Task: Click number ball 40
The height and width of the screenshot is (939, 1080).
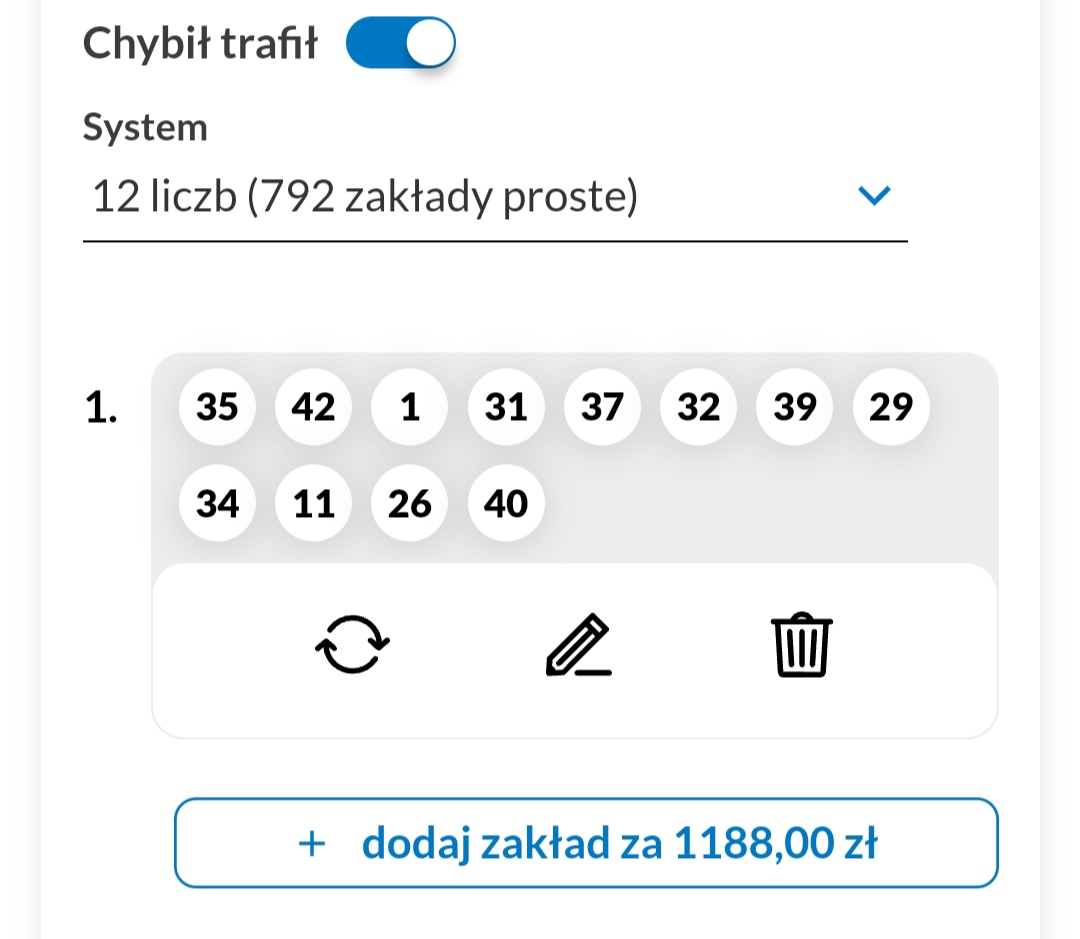Action: pyautogui.click(x=506, y=504)
